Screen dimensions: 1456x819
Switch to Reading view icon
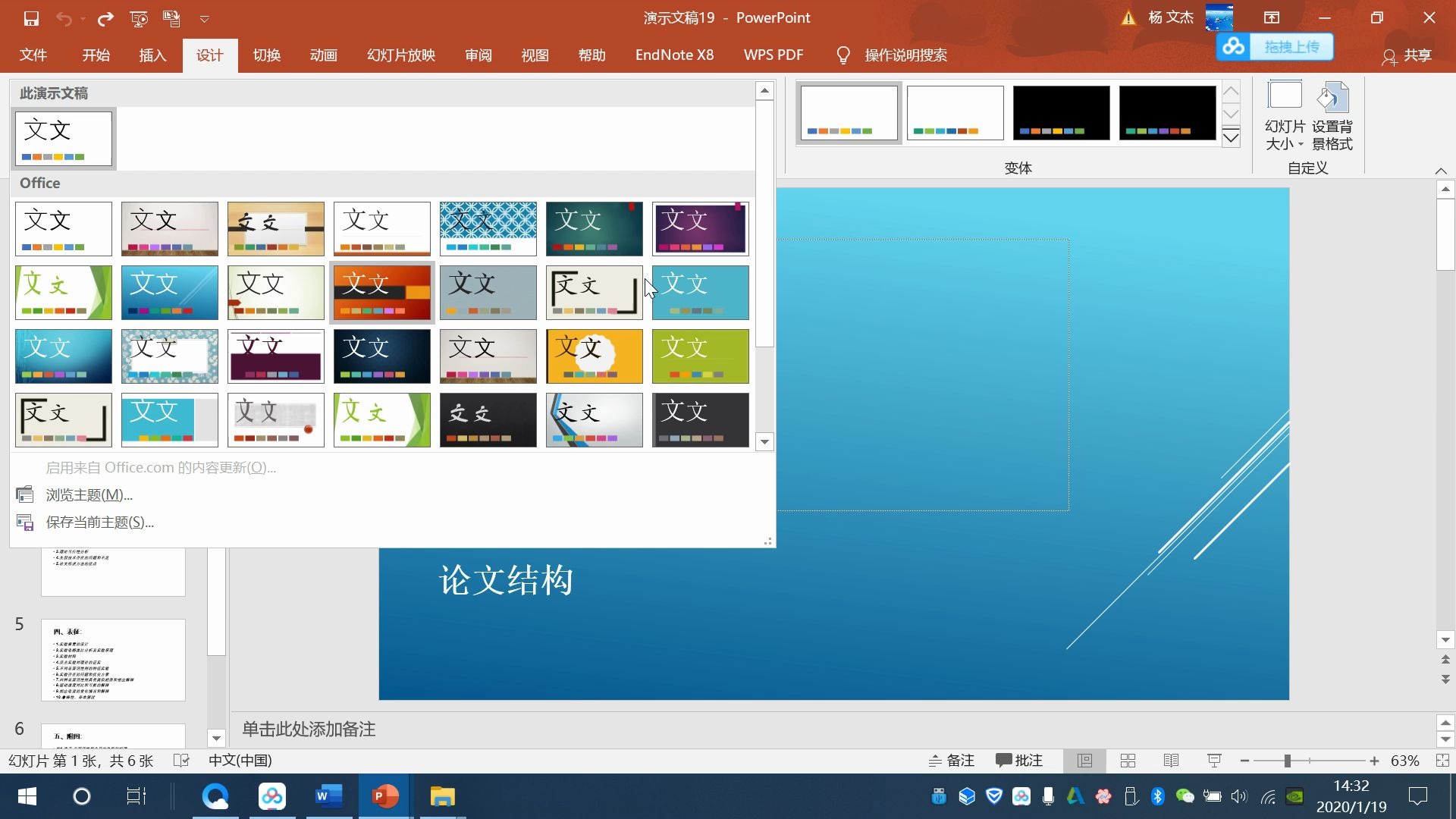[1171, 761]
